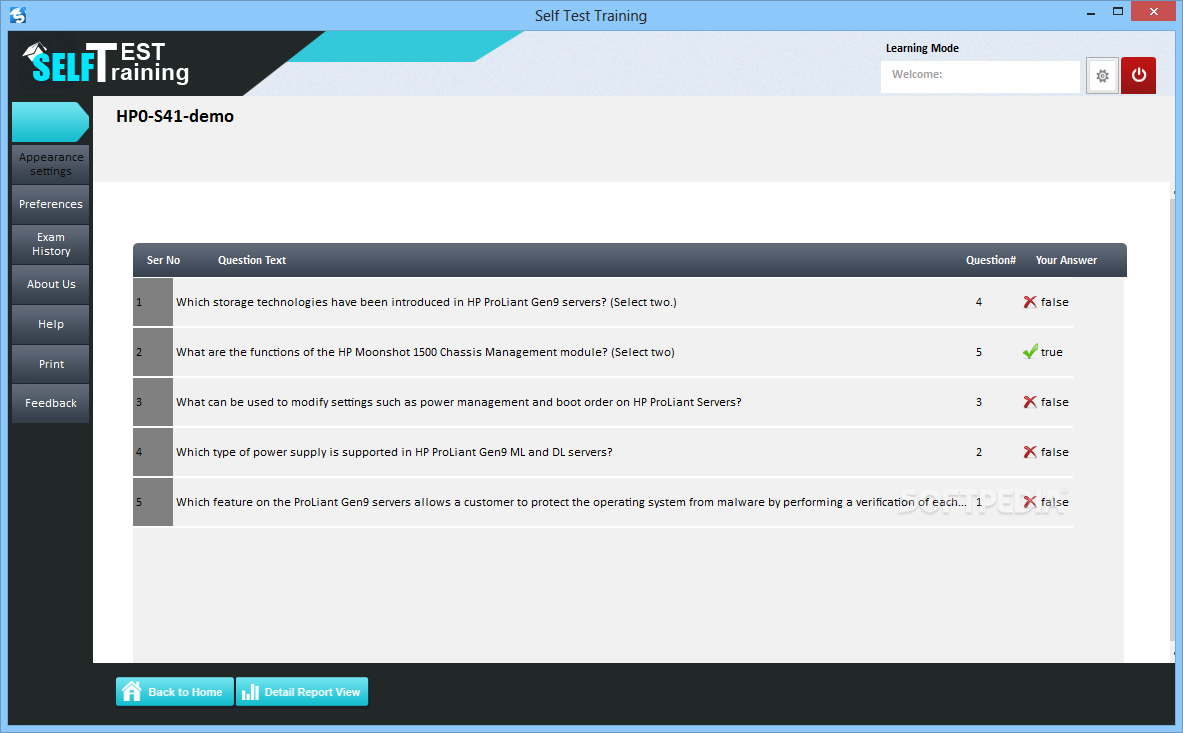This screenshot has width=1183, height=733.
Task: Click the Your Answer column header
Action: pos(1066,260)
